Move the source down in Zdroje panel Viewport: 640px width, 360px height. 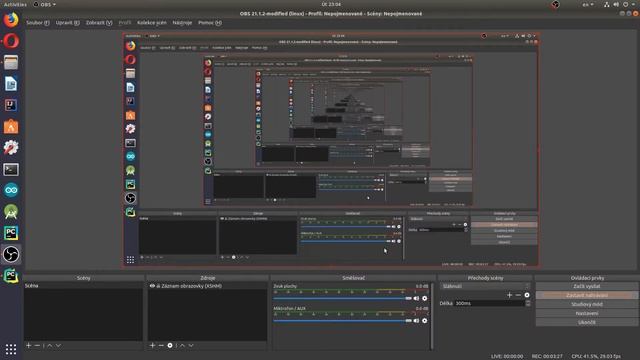tap(191, 345)
